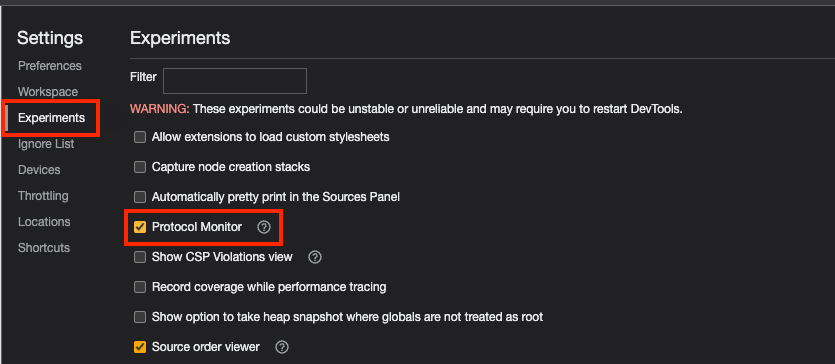
Task: Go to the Ignore List tab
Action: pos(46,144)
